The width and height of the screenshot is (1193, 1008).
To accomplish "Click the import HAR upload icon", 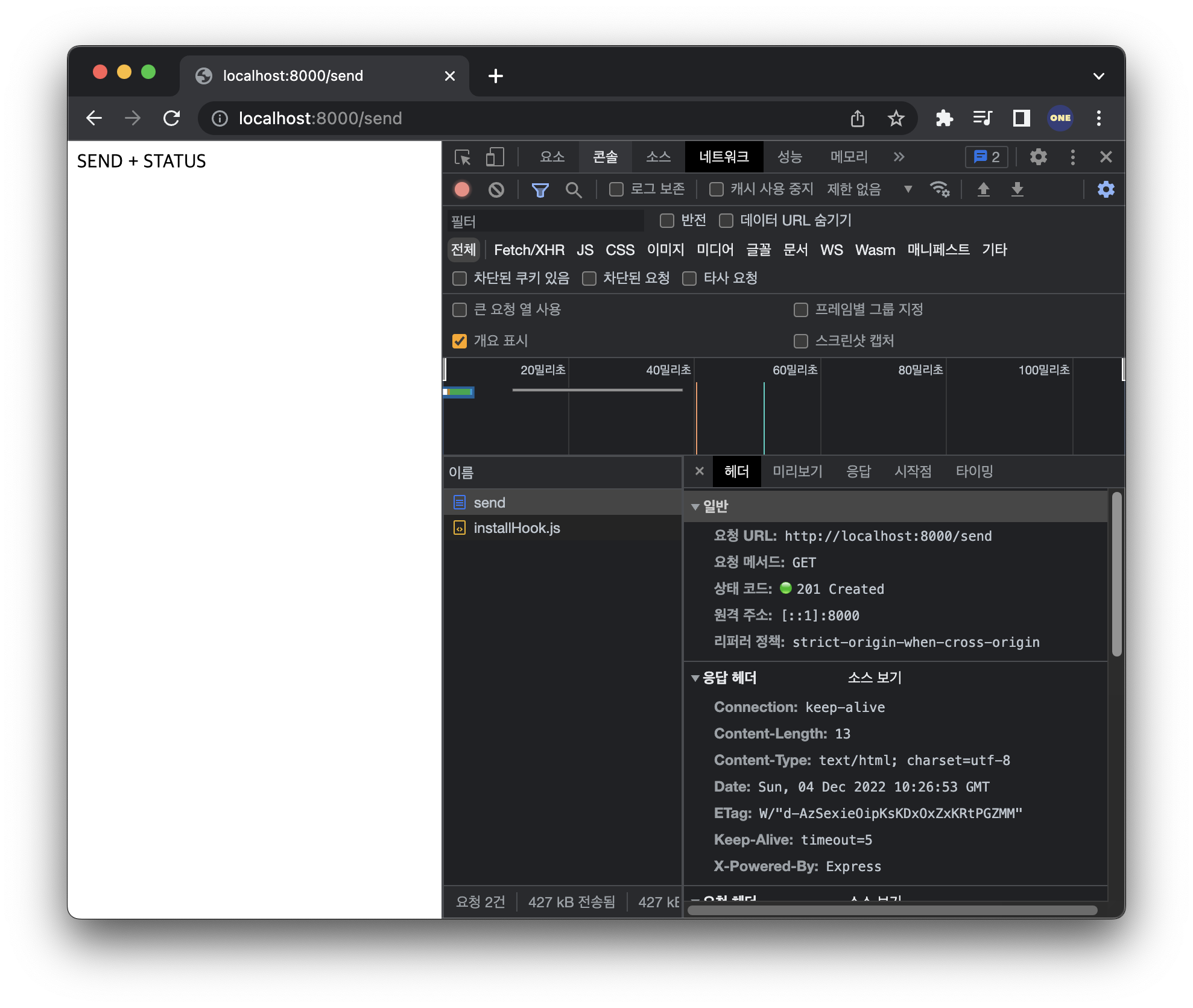I will pos(983,190).
